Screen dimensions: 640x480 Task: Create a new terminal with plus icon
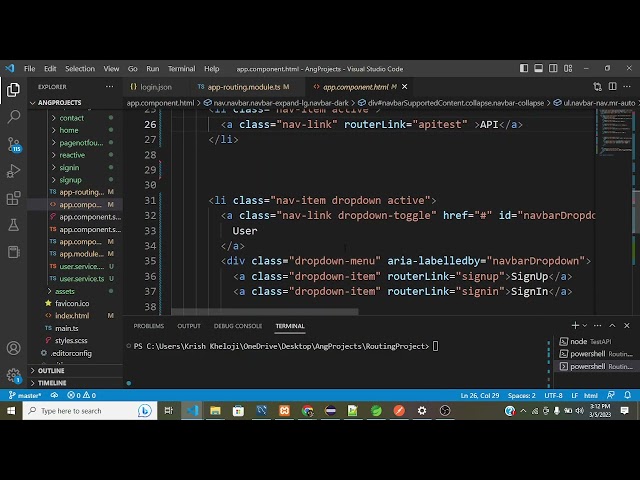click(575, 325)
